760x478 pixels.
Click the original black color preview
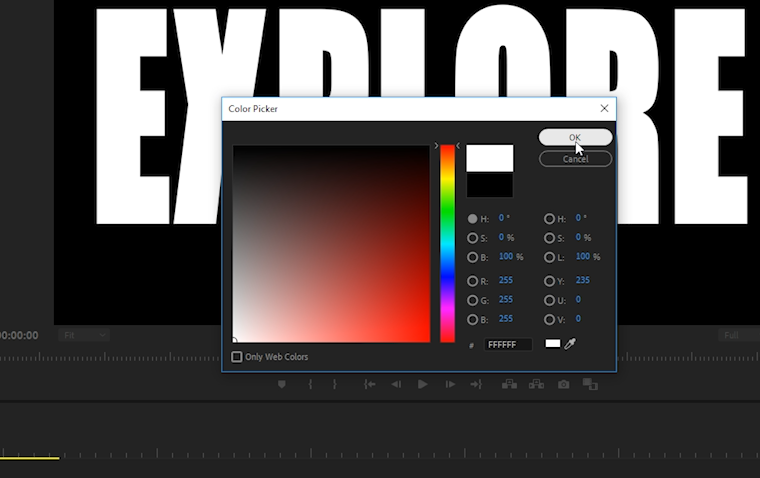coord(490,184)
